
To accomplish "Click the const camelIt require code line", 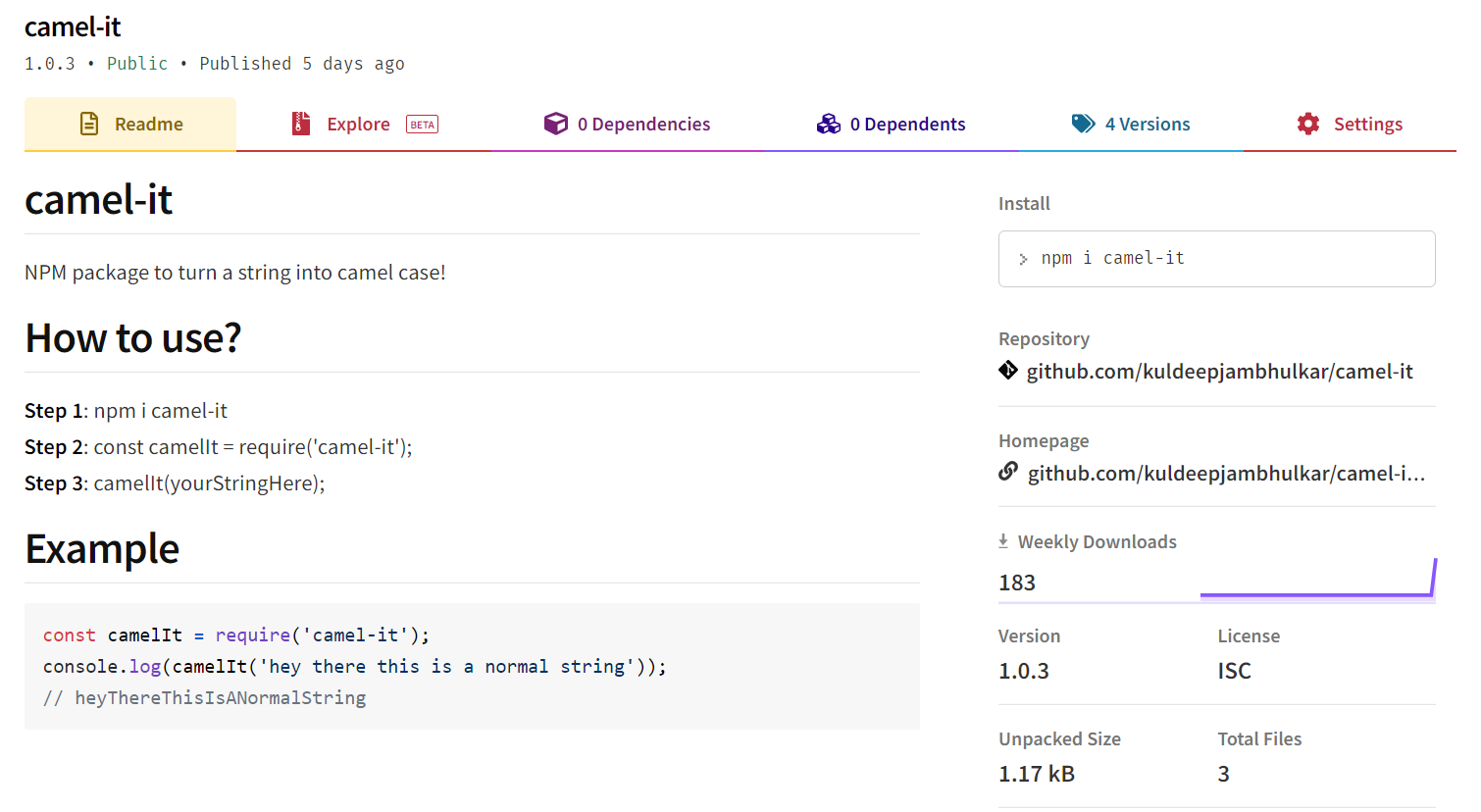I will click(236, 635).
